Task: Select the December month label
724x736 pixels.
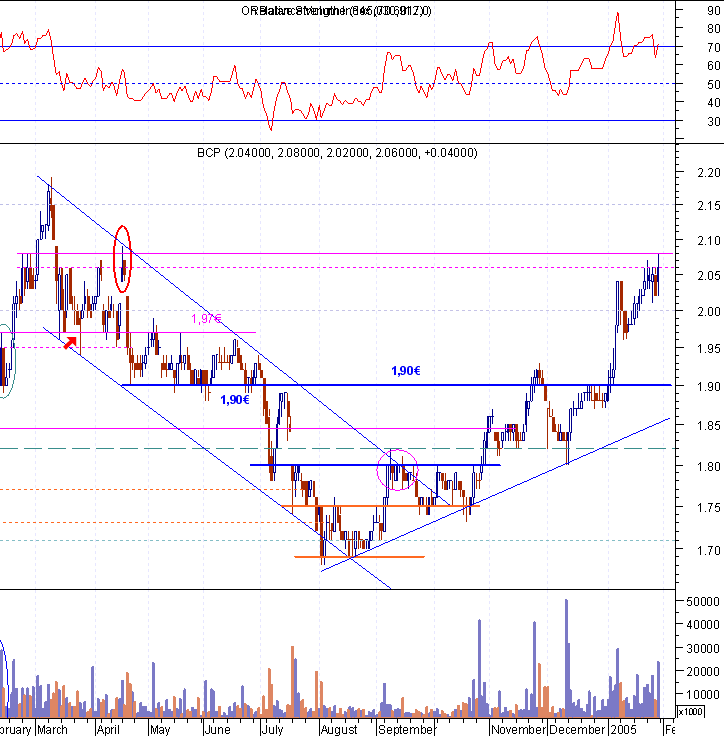Action: [578, 730]
